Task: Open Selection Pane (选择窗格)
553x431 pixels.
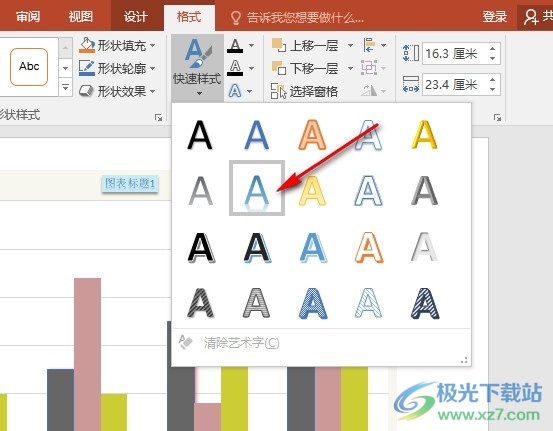Action: 304,91
